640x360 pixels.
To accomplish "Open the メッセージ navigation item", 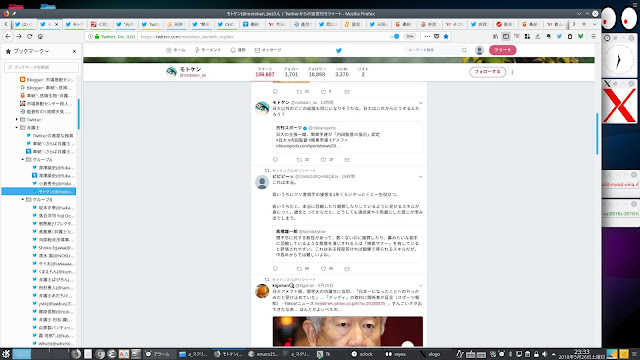I will (268, 50).
